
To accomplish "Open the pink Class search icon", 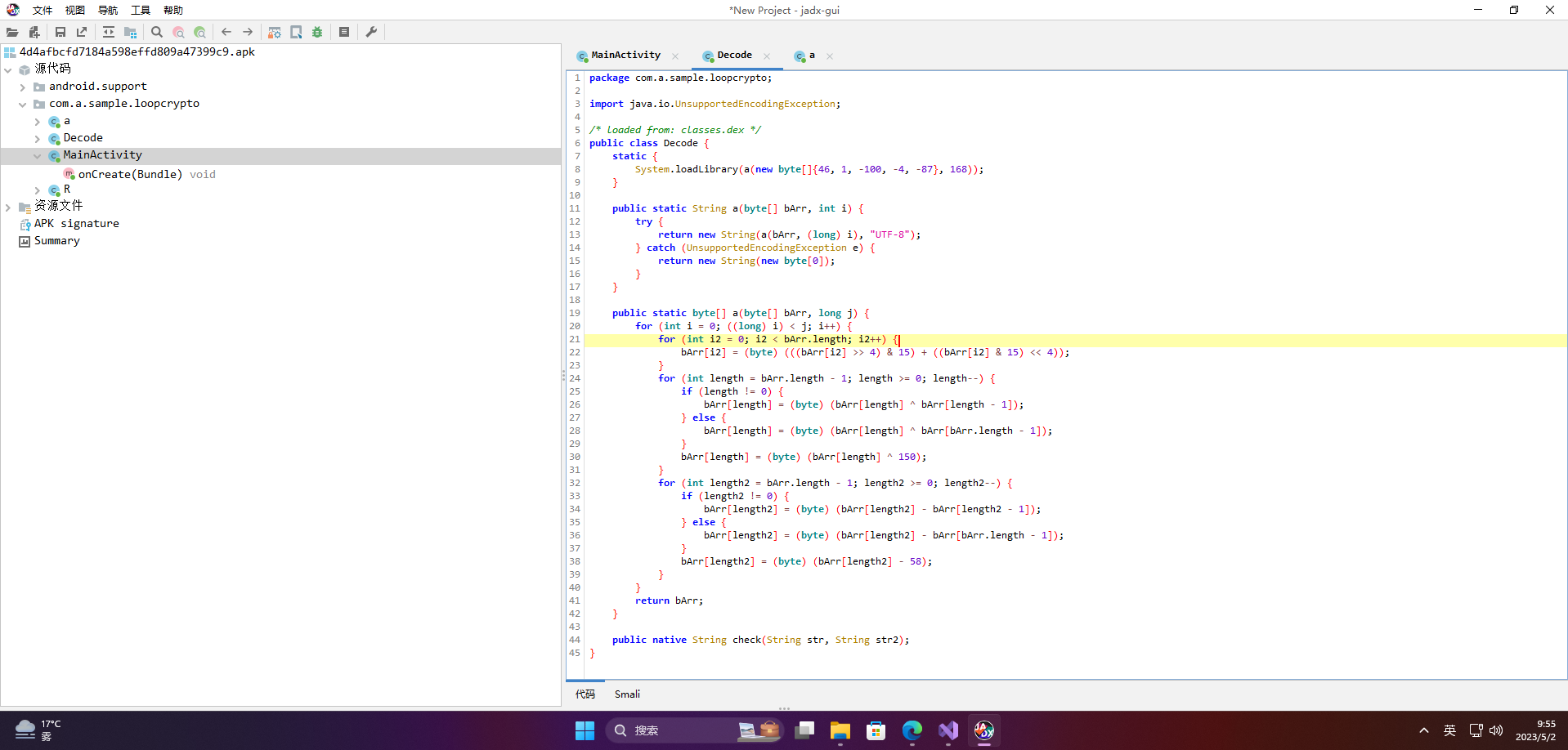I will click(x=178, y=32).
